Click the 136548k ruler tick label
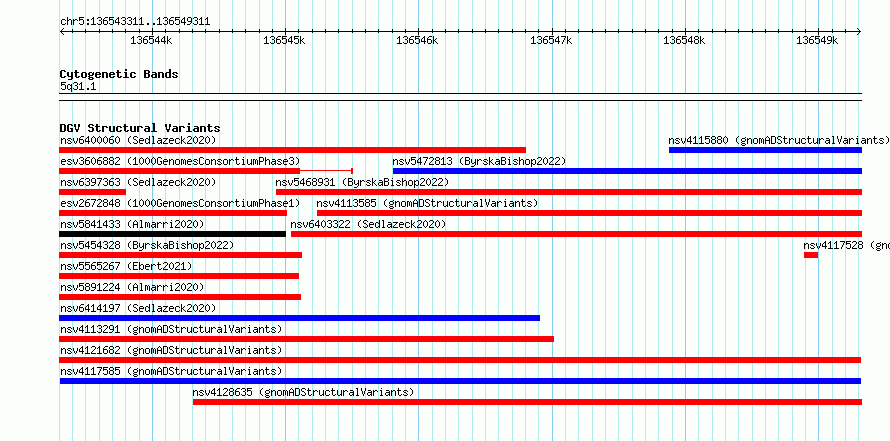Screen dimensions: 890x441 pyautogui.click(x=684, y=41)
